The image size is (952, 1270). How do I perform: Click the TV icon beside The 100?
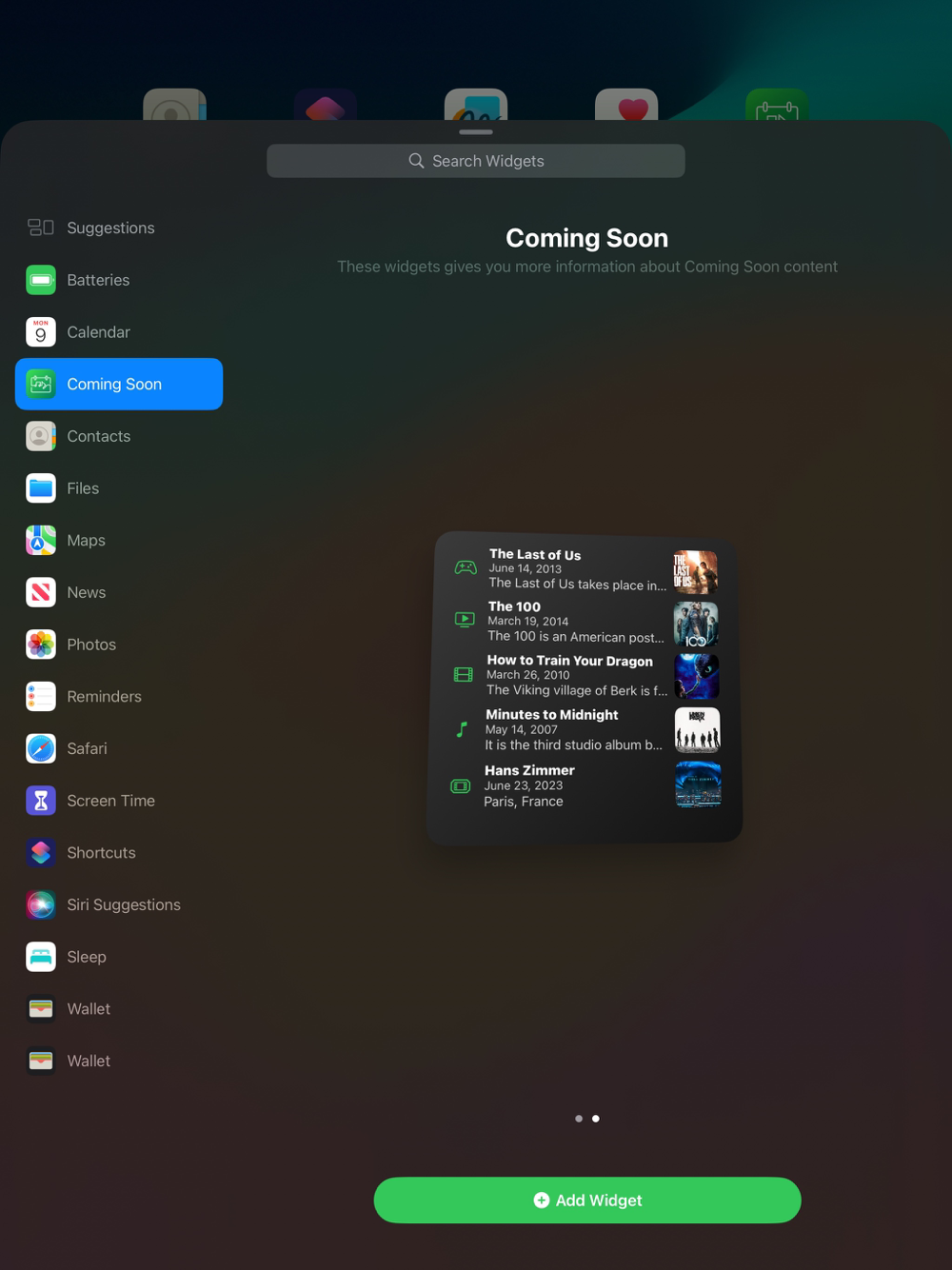pos(465,619)
